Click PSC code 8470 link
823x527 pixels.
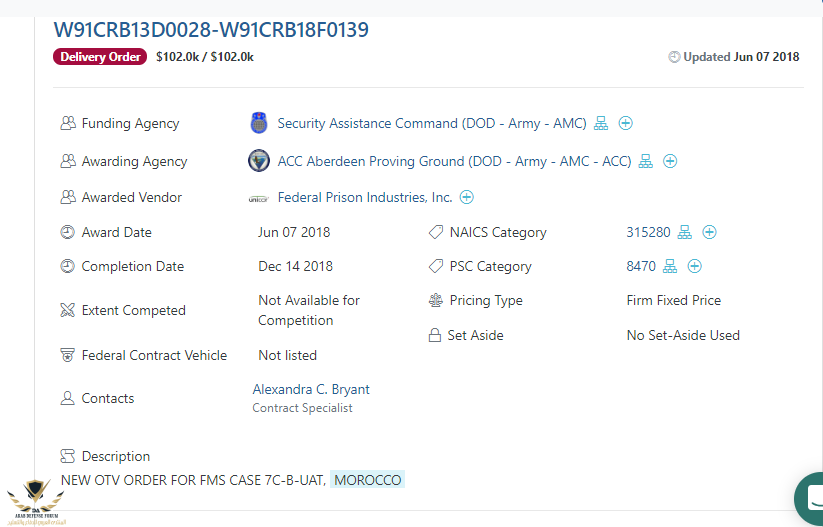641,266
